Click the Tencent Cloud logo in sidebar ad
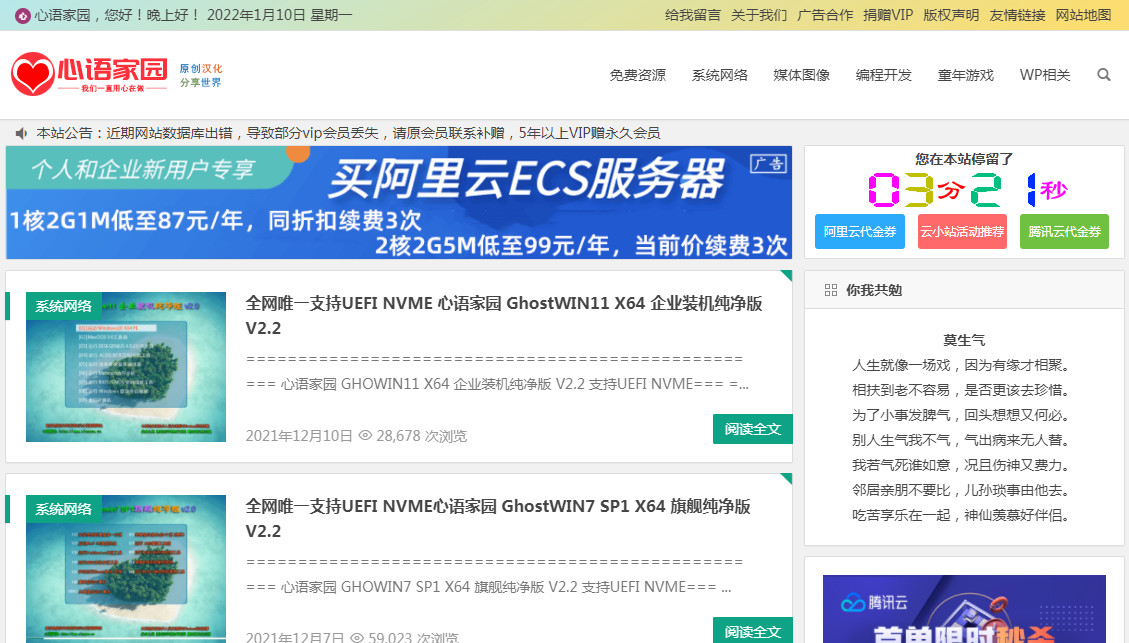This screenshot has width=1129, height=643. coord(874,603)
